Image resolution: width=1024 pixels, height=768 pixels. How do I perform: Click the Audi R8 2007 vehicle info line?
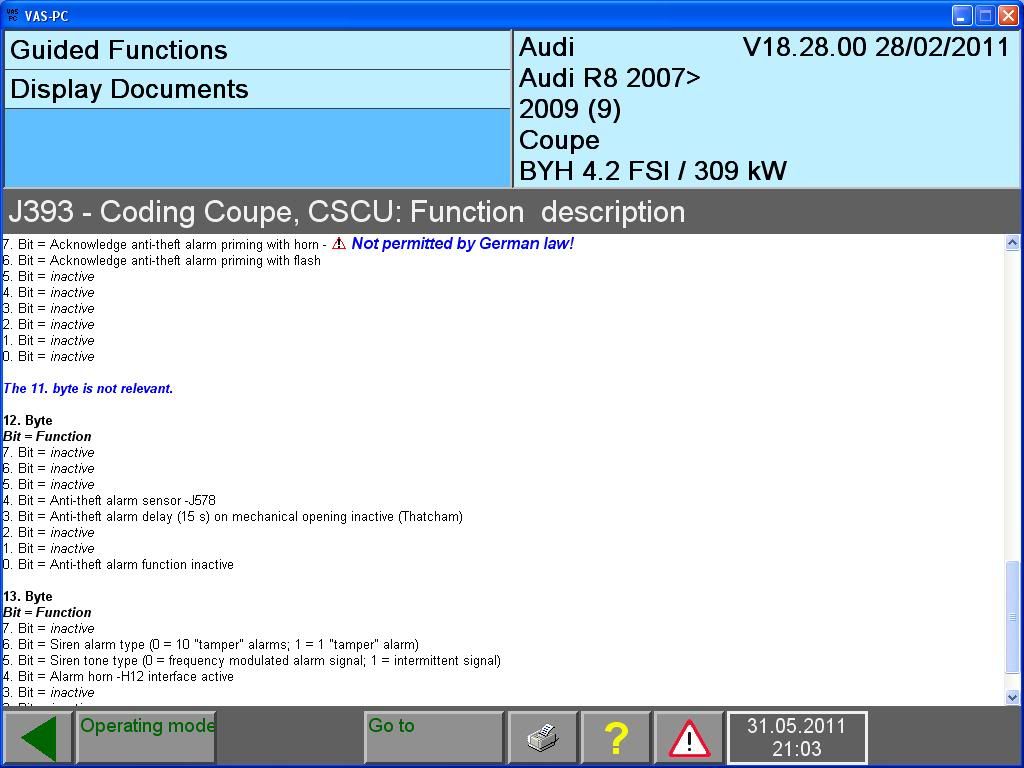coord(609,78)
